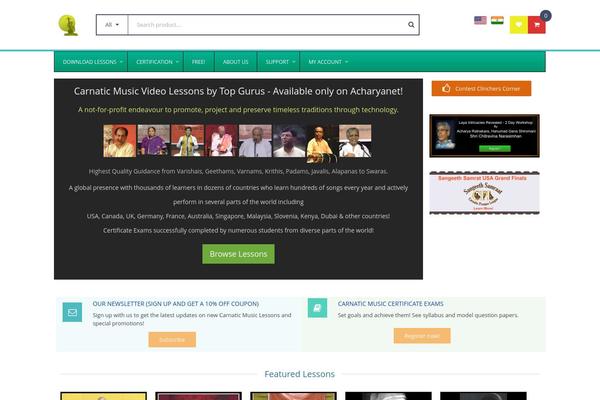
Task: Click the last guru photo thumbnail
Action: click(355, 140)
